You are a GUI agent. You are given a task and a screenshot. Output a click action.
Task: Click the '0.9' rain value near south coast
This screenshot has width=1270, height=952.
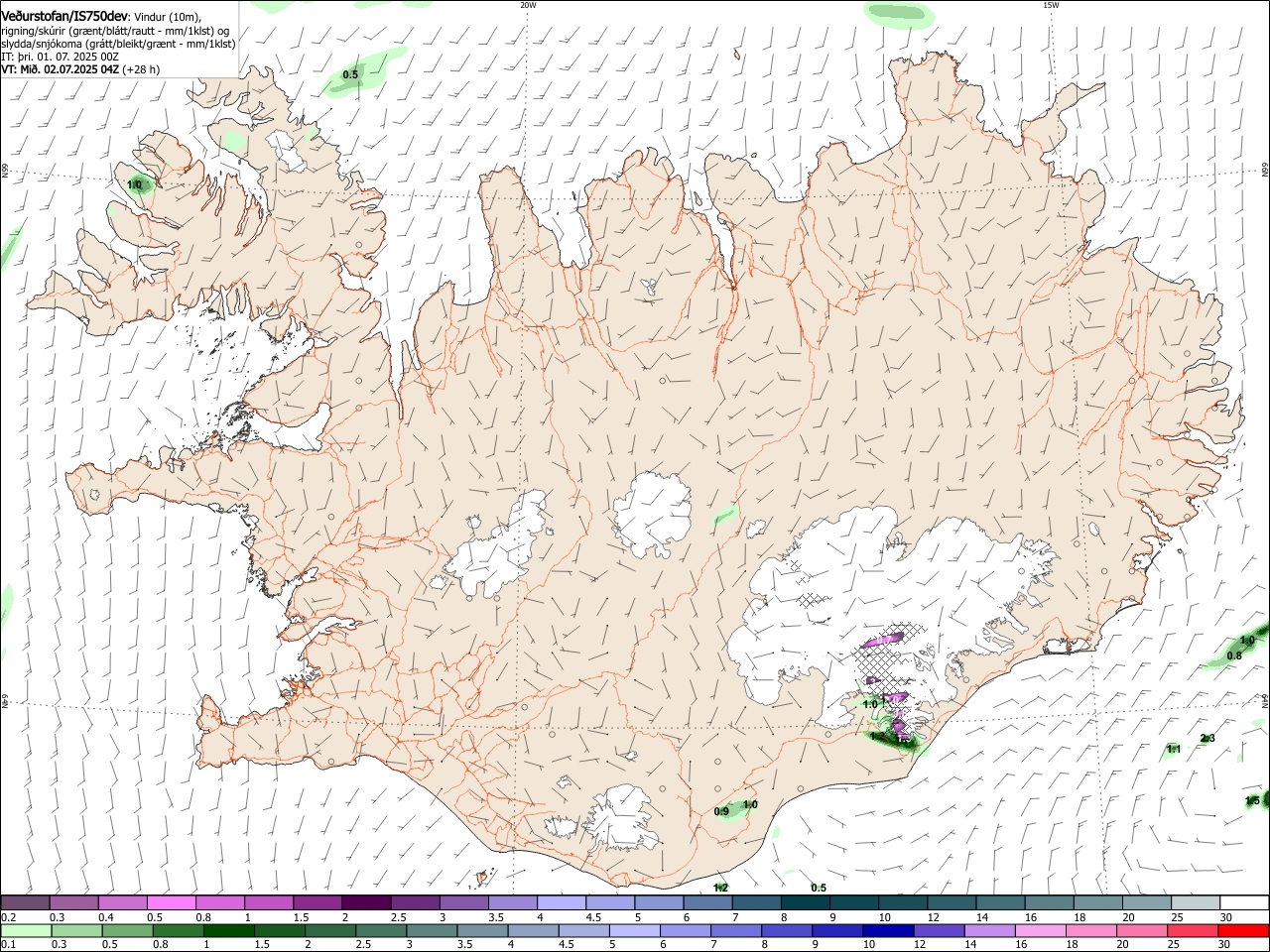[721, 812]
